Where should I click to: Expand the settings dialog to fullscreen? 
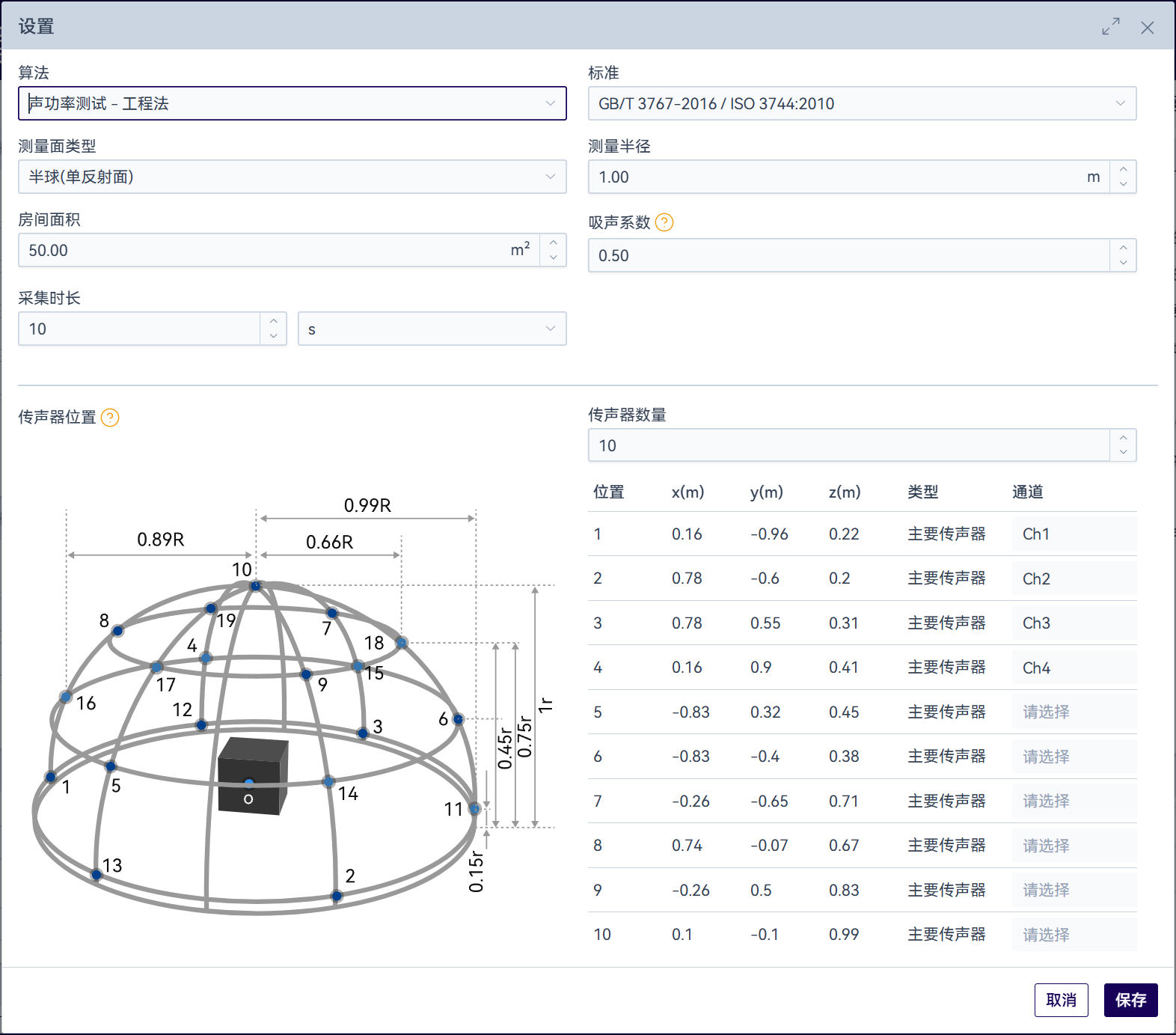tap(1111, 27)
